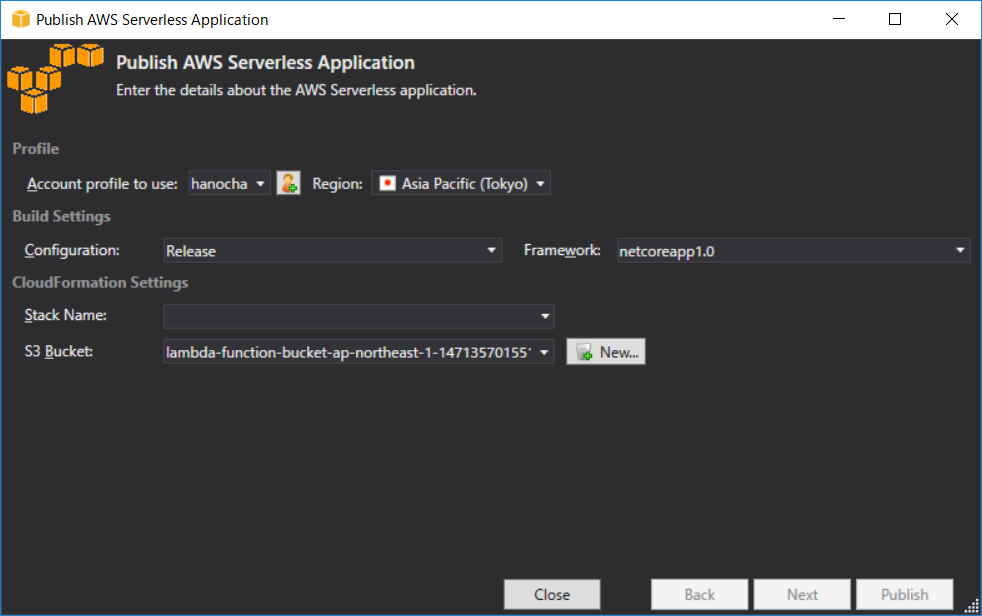Create a new S3 bucket with New...
The width and height of the screenshot is (982, 616).
click(606, 352)
